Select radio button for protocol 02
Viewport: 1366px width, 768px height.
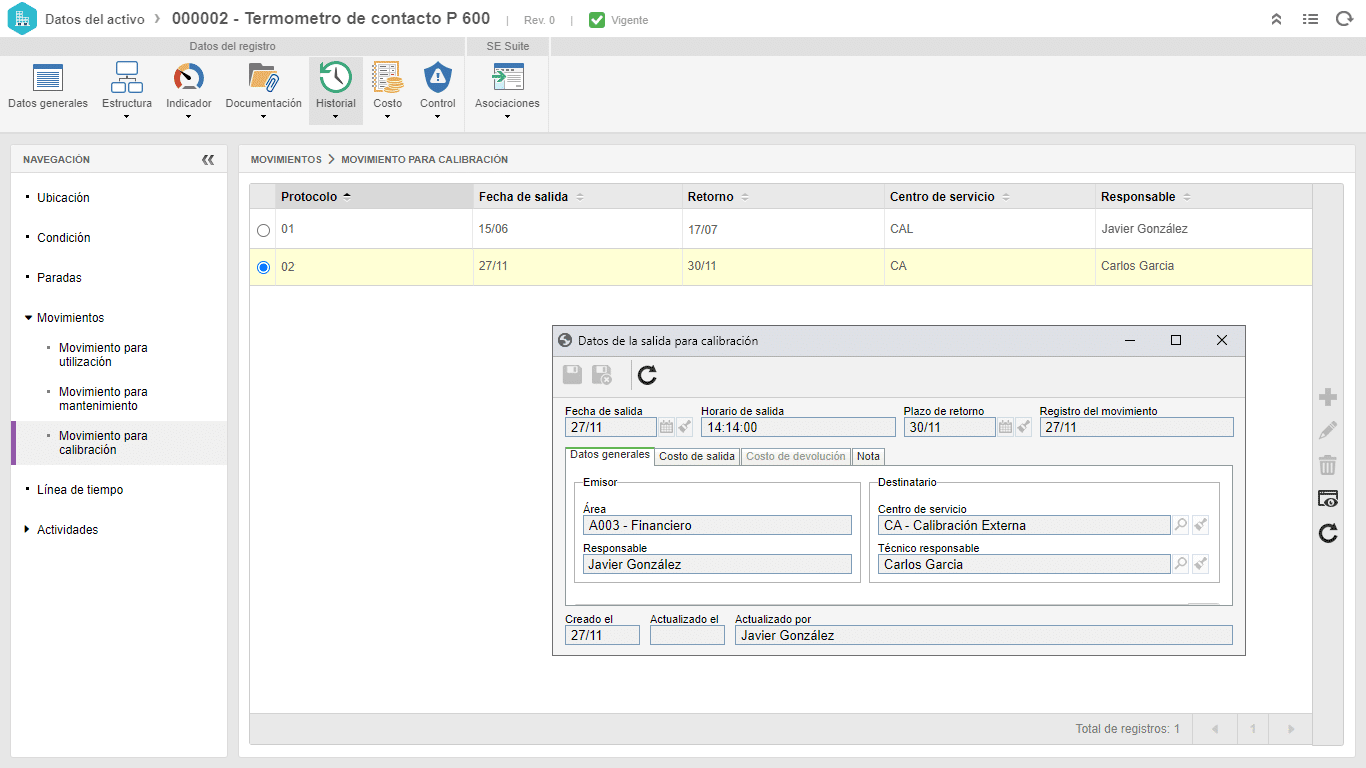point(263,268)
